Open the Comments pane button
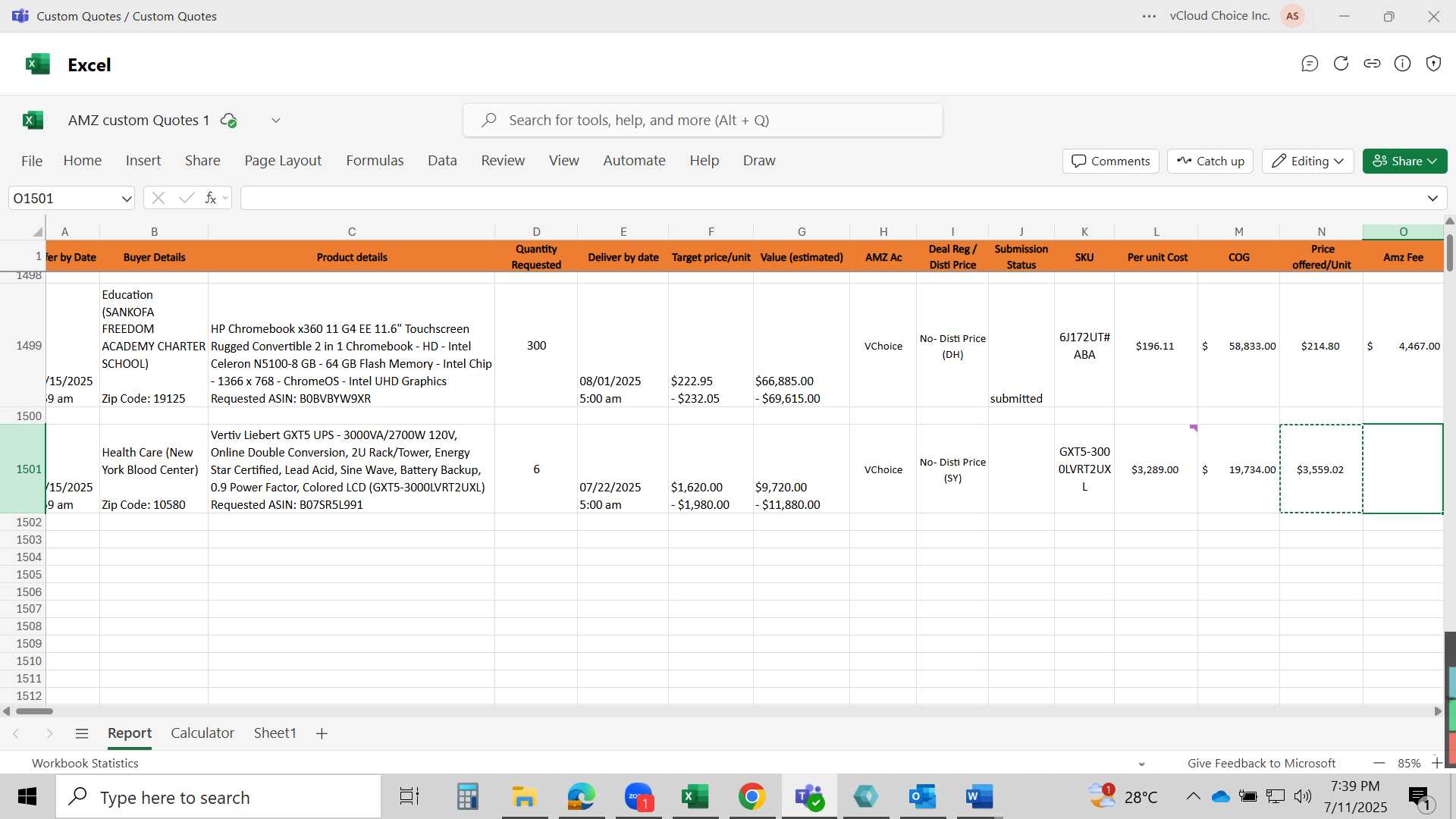The height and width of the screenshot is (819, 1456). 1111,161
